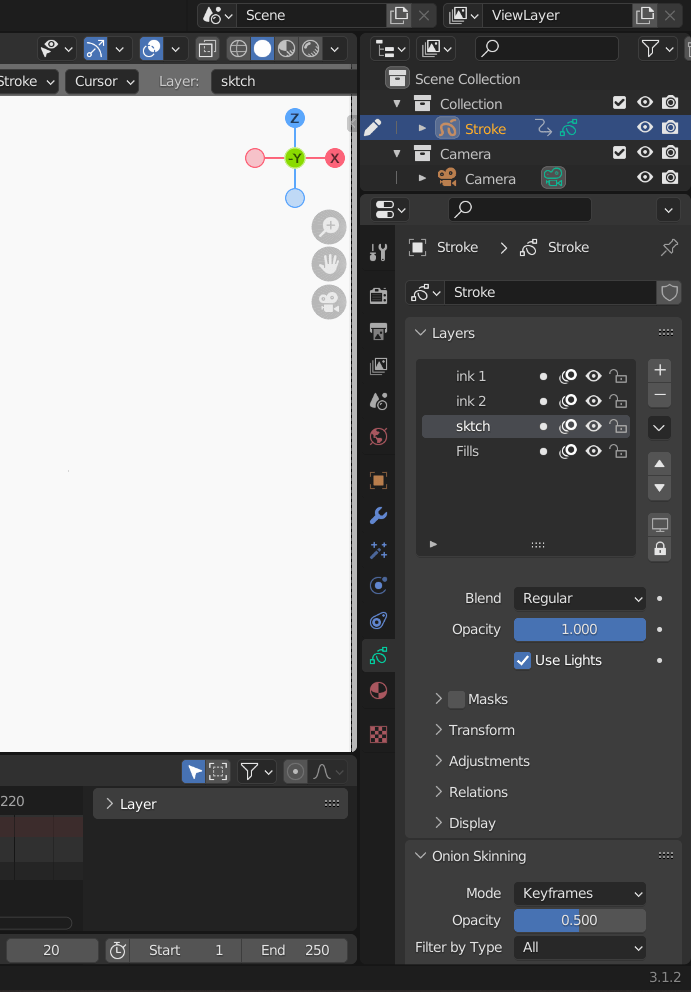Viewport: 691px width, 992px height.
Task: Adjust onion skinning Opacity 0.500 slider
Action: tap(580, 921)
